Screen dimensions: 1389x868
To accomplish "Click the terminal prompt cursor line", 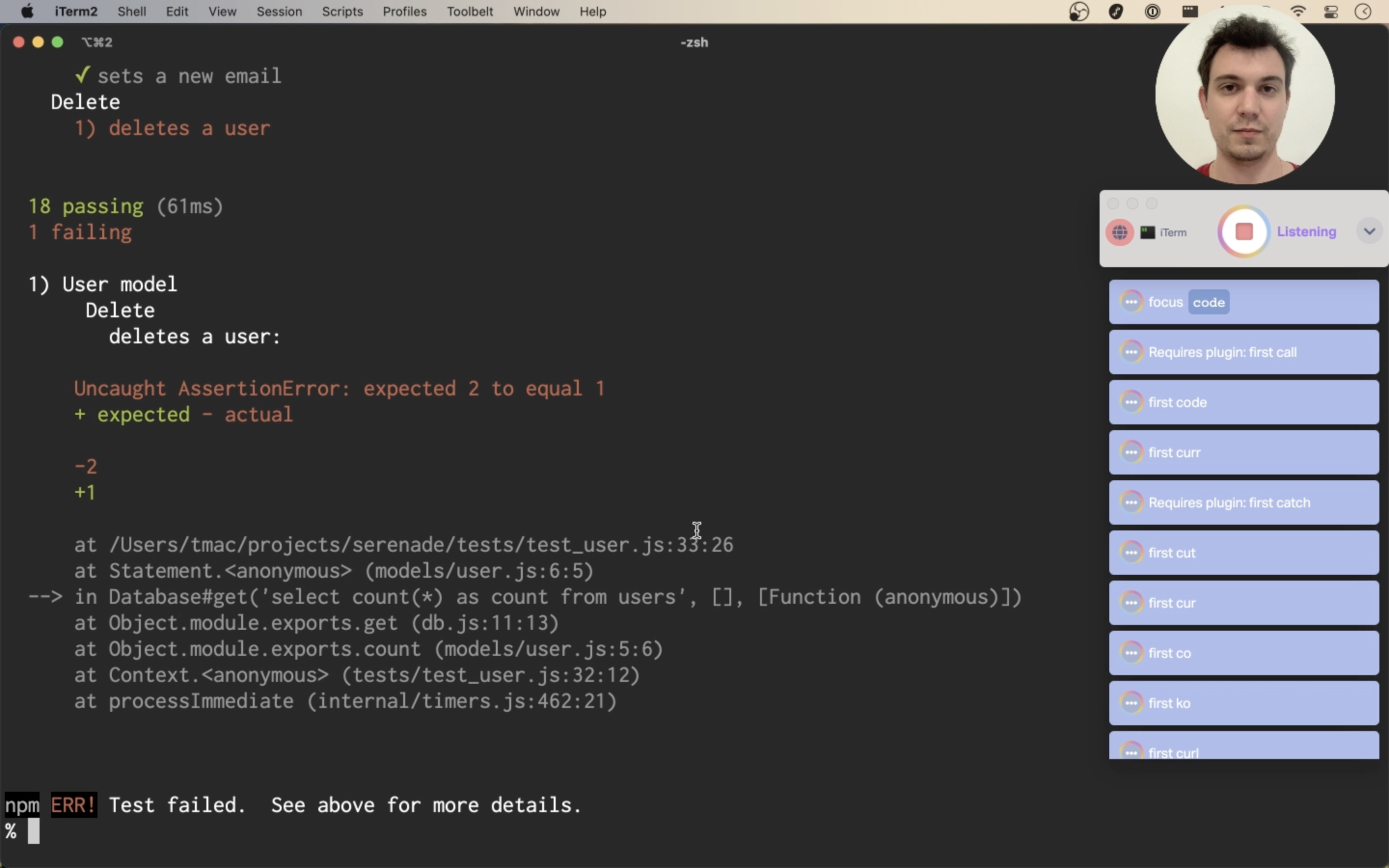I will click(x=33, y=831).
